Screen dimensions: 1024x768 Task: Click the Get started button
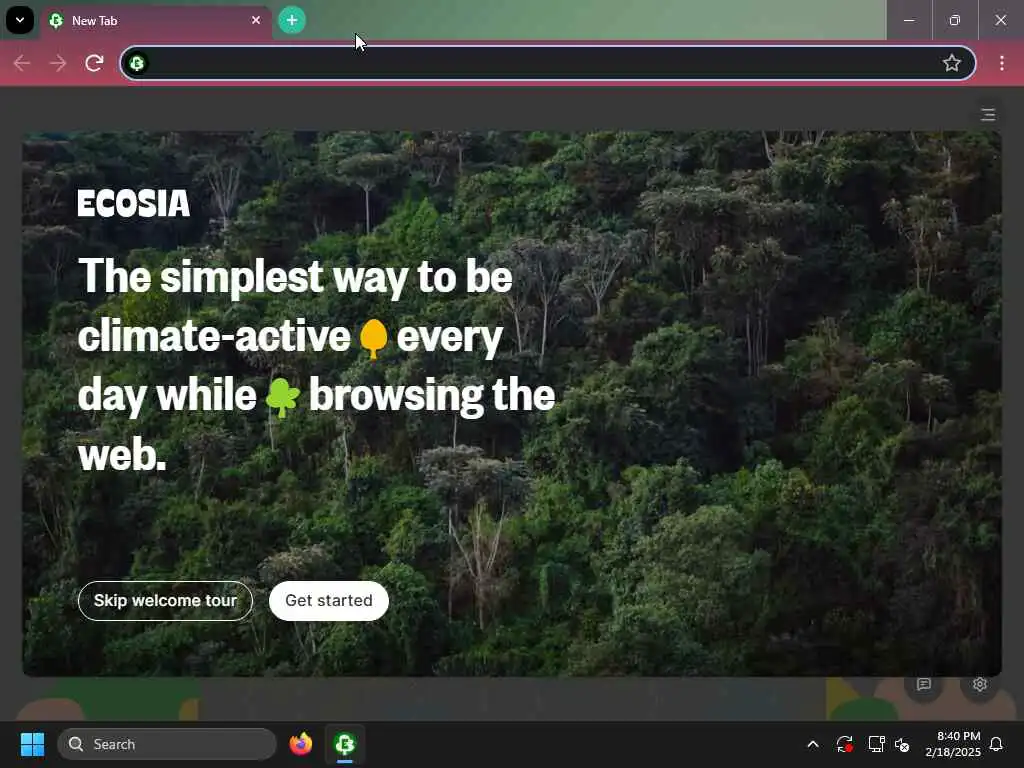[x=328, y=601]
